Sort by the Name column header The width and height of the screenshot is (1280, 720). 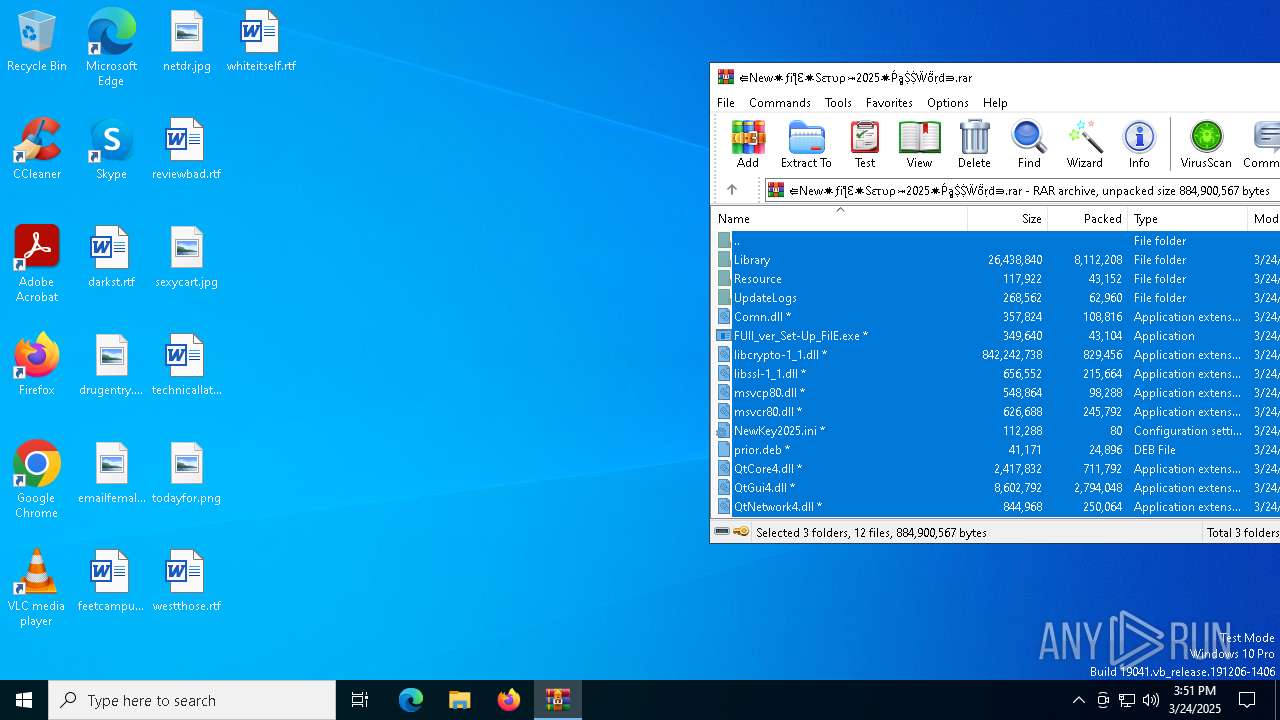click(839, 219)
